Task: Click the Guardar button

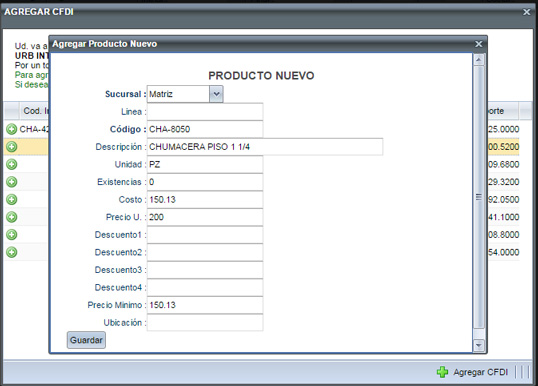Action: [x=86, y=340]
